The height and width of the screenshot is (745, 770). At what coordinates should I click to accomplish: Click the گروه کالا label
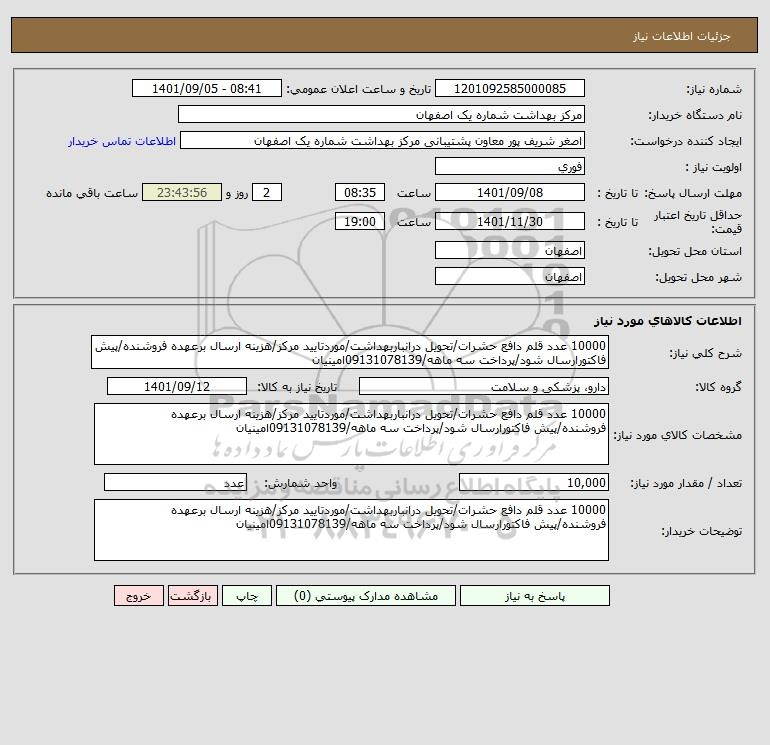719,387
